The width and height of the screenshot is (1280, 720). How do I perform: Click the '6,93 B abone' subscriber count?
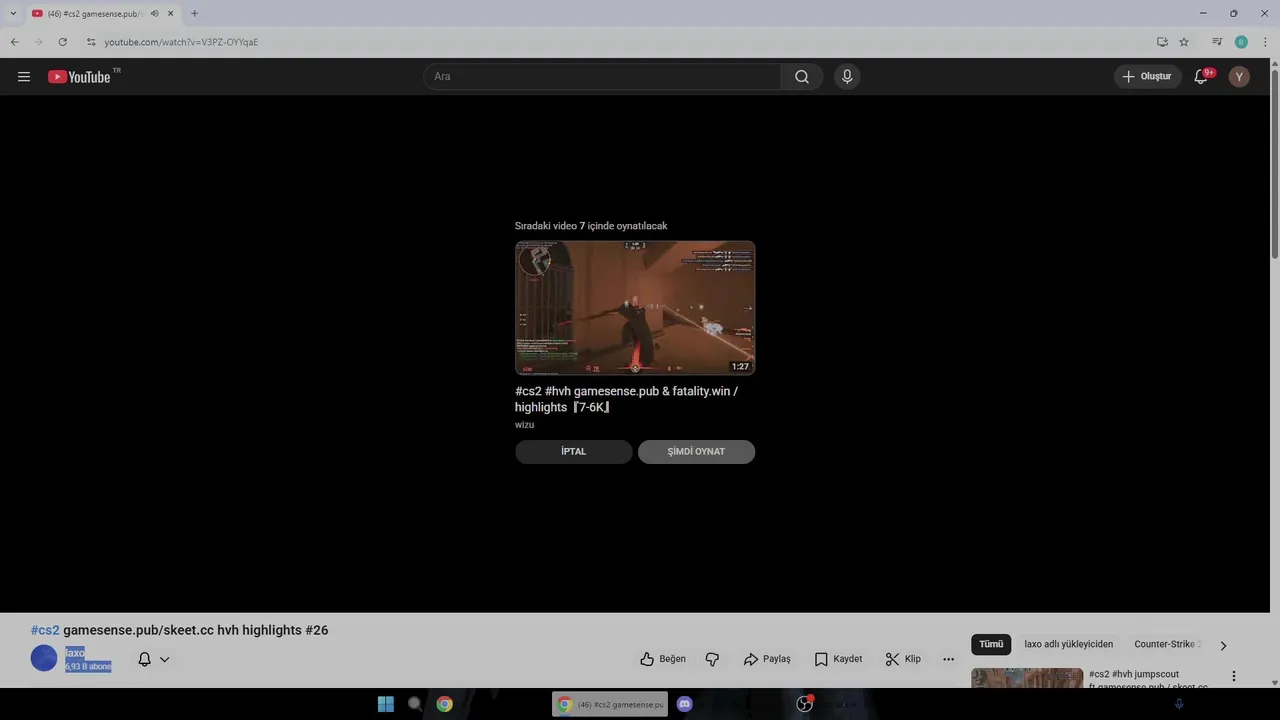(88, 667)
